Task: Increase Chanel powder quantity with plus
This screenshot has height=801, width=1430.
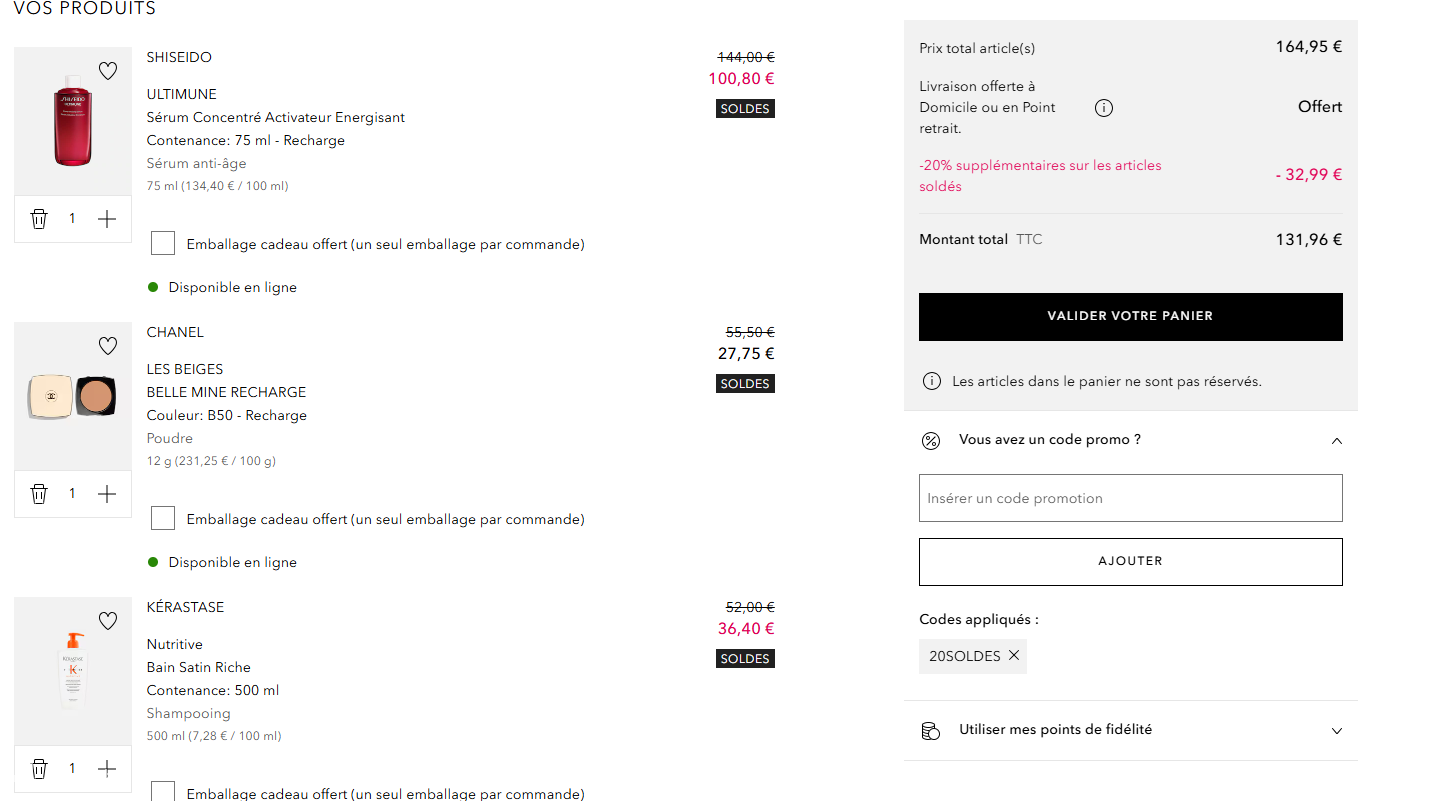Action: [107, 494]
